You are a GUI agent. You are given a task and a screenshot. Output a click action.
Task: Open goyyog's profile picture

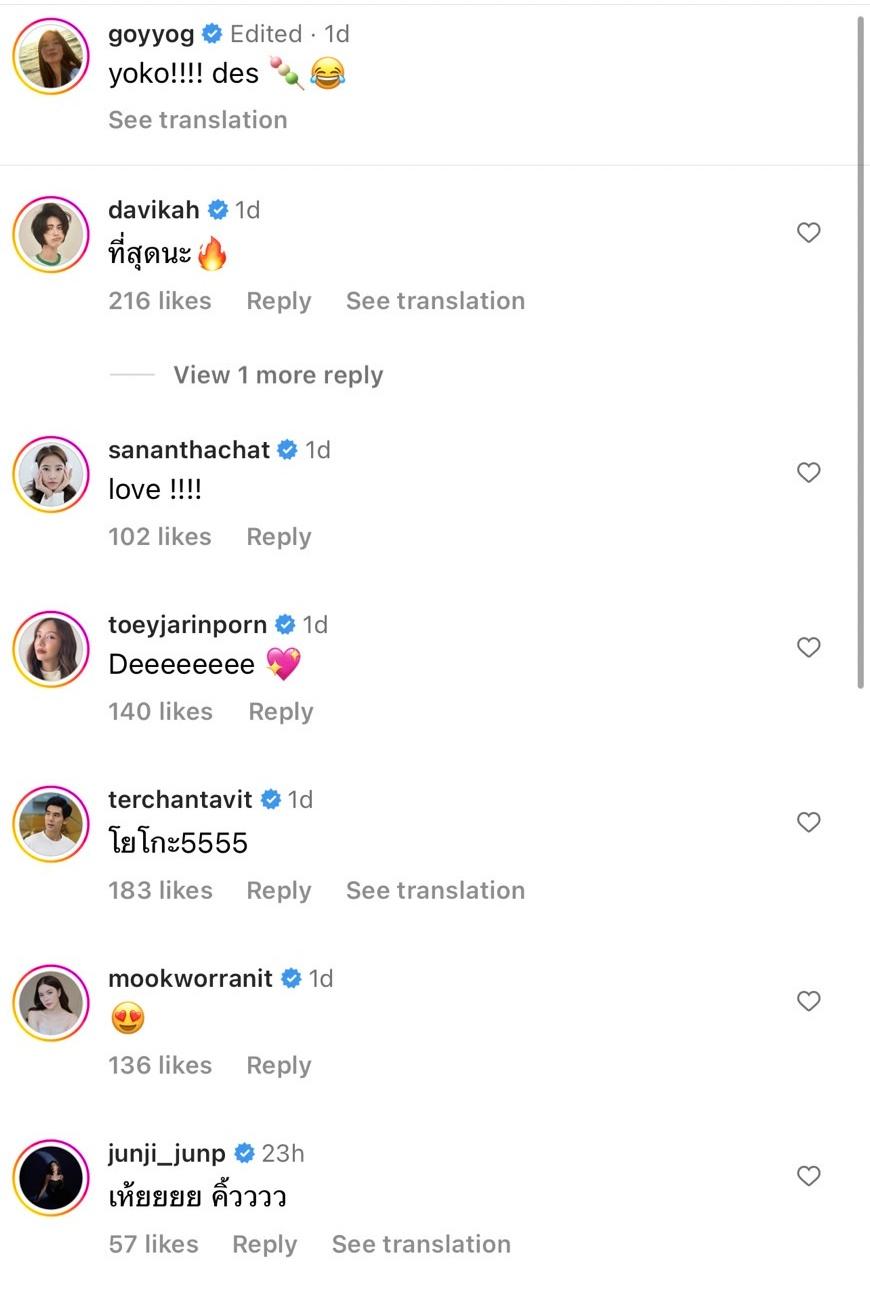tap(51, 56)
